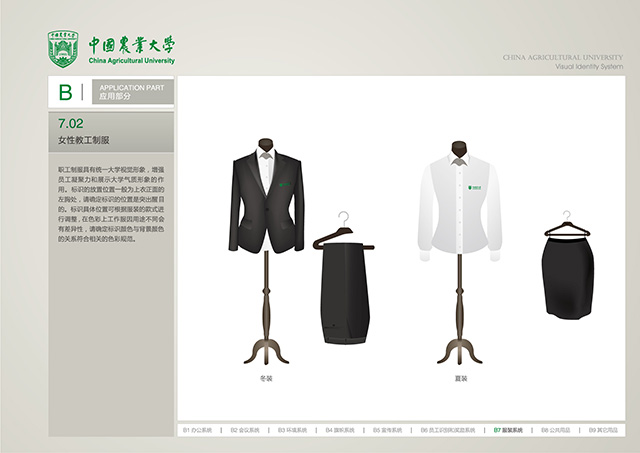The height and width of the screenshot is (453, 640).
Task: Switch to the B8 公共用品 tab
Action: (x=556, y=430)
